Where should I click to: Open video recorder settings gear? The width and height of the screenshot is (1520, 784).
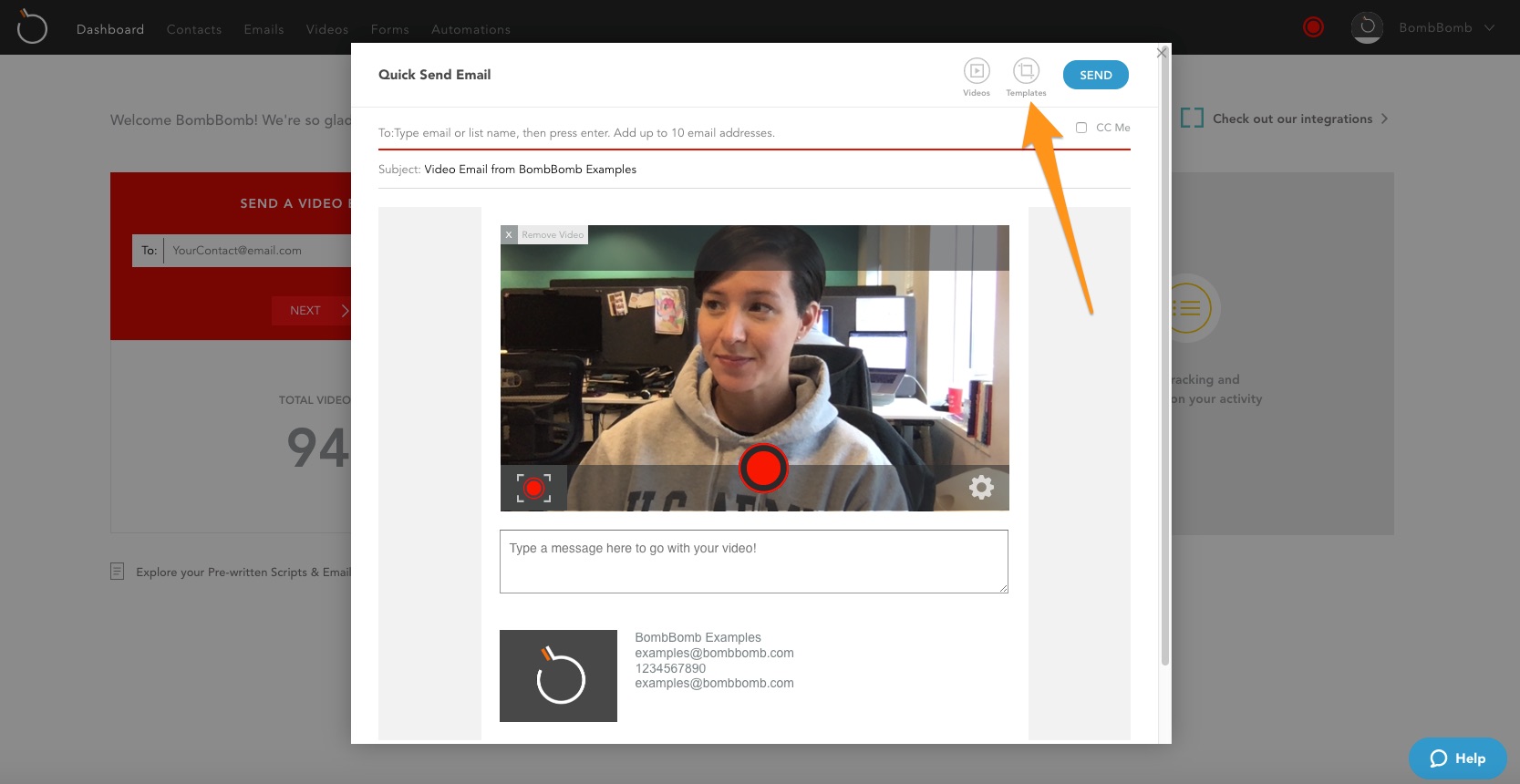click(x=981, y=487)
